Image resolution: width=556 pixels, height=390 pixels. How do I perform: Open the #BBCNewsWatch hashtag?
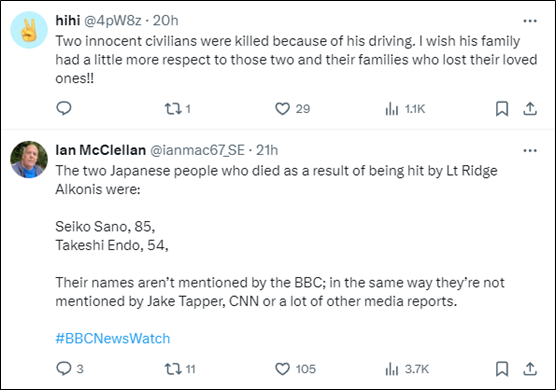[113, 338]
